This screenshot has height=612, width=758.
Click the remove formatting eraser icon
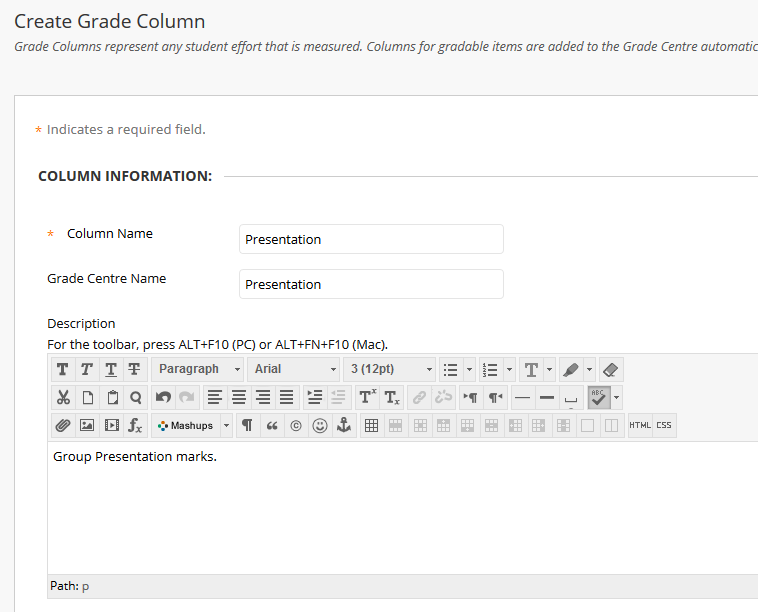[x=611, y=370]
